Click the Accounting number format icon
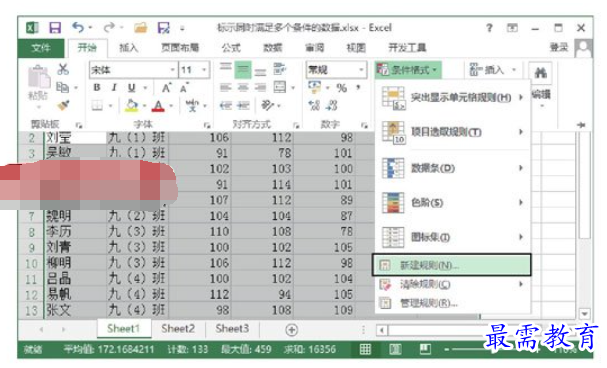 pyautogui.click(x=314, y=87)
